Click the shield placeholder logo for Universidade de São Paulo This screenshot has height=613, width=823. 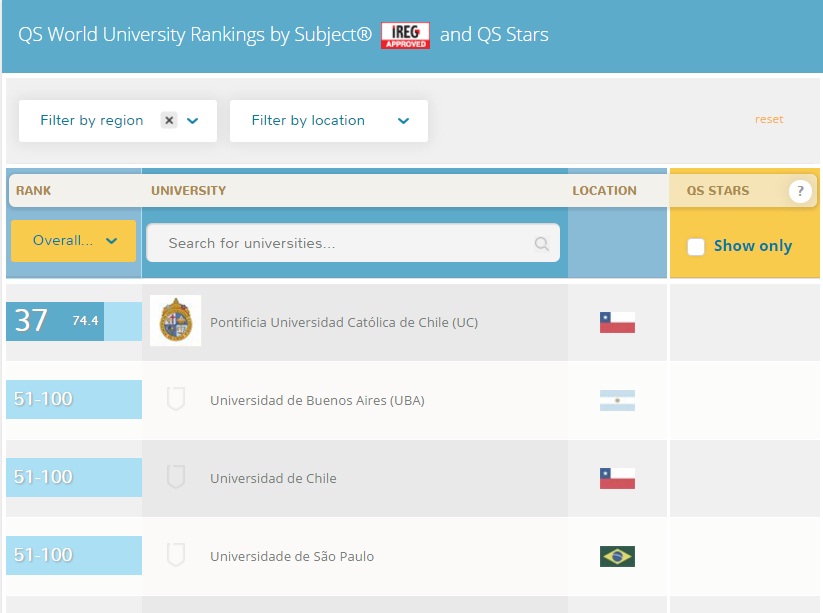176,555
